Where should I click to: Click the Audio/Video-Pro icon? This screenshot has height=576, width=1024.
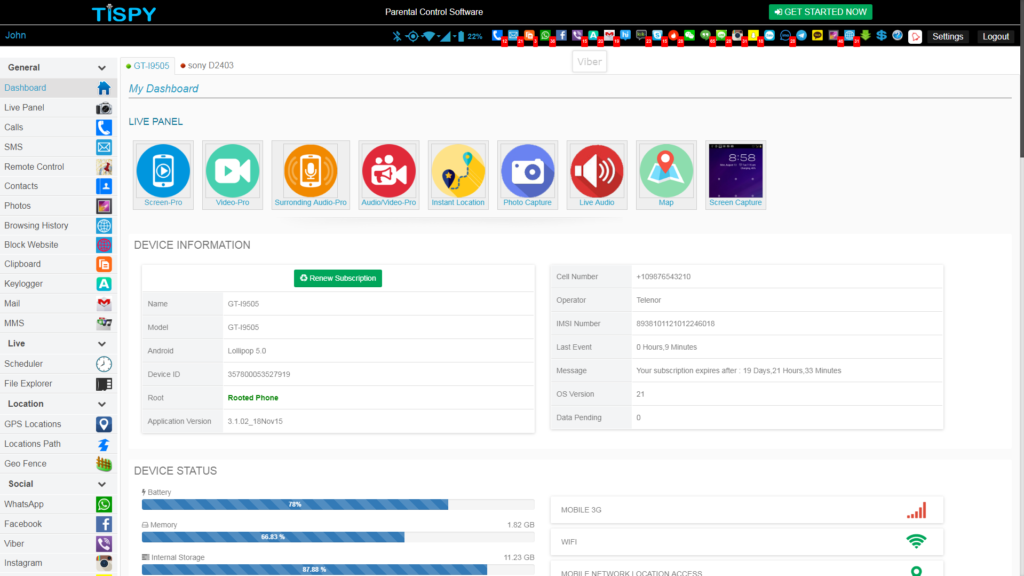click(x=389, y=170)
